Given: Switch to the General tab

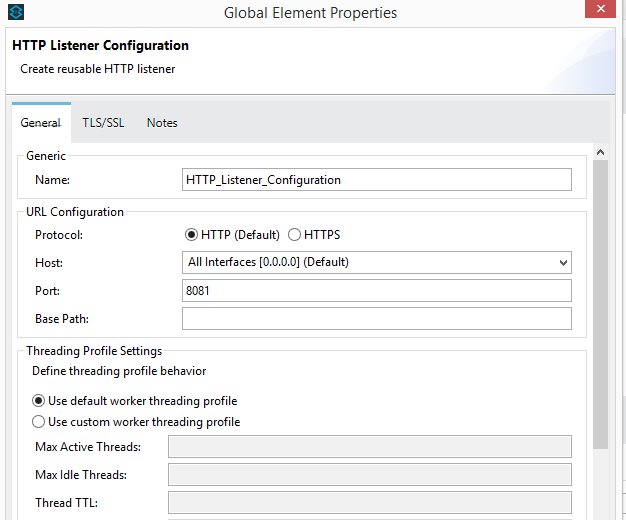Looking at the screenshot, I should click(41, 123).
